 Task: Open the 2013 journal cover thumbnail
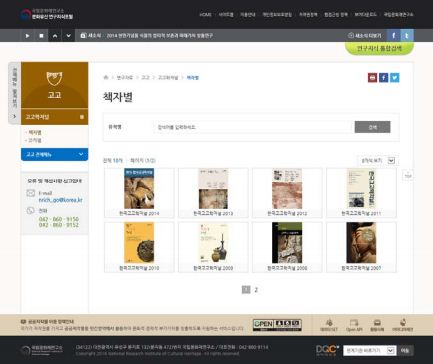click(213, 189)
